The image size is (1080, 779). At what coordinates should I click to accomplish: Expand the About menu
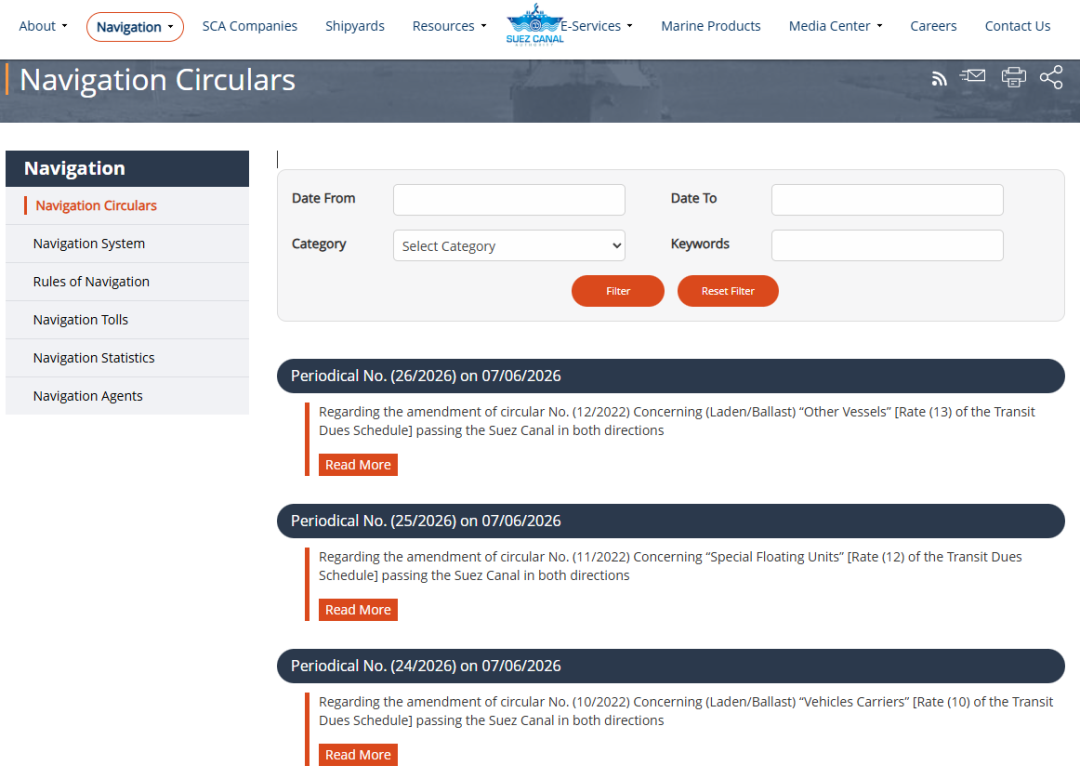coord(43,26)
